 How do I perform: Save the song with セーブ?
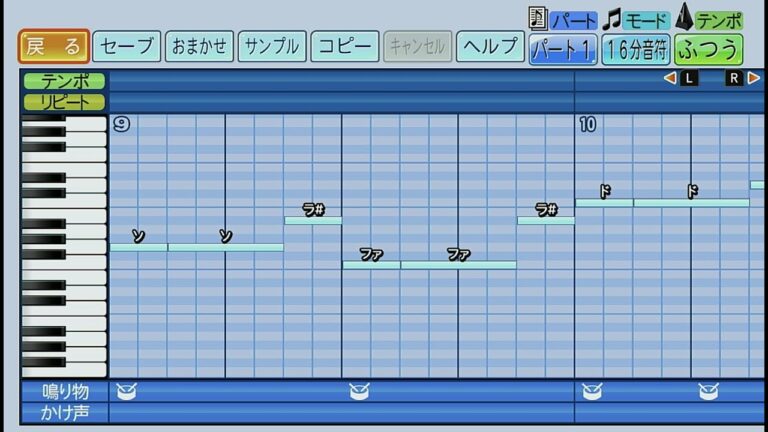(x=129, y=46)
